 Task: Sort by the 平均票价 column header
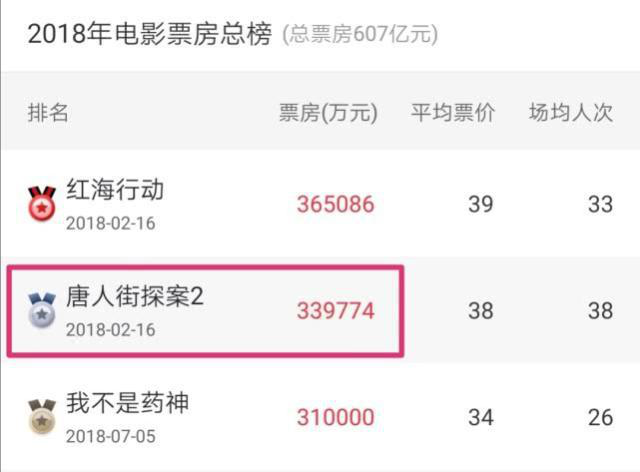(453, 112)
